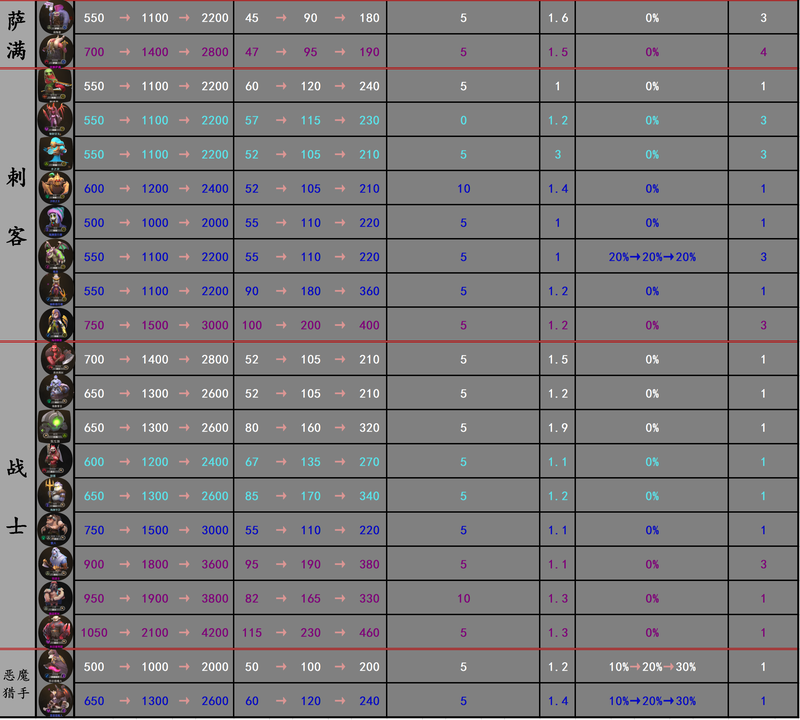Viewport: 800px width, 720px height.
Task: Select the purple-haired assassin portrait with 750 health
Action: pos(55,325)
